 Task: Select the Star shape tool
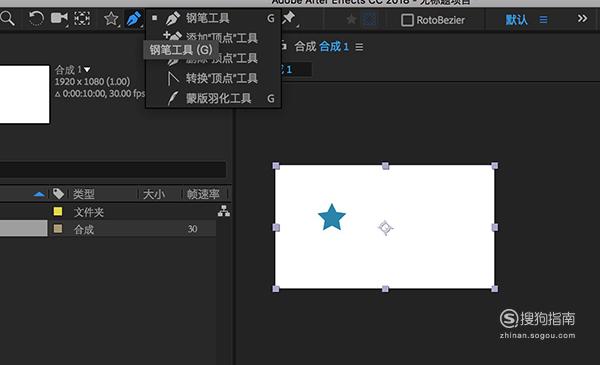click(x=111, y=18)
